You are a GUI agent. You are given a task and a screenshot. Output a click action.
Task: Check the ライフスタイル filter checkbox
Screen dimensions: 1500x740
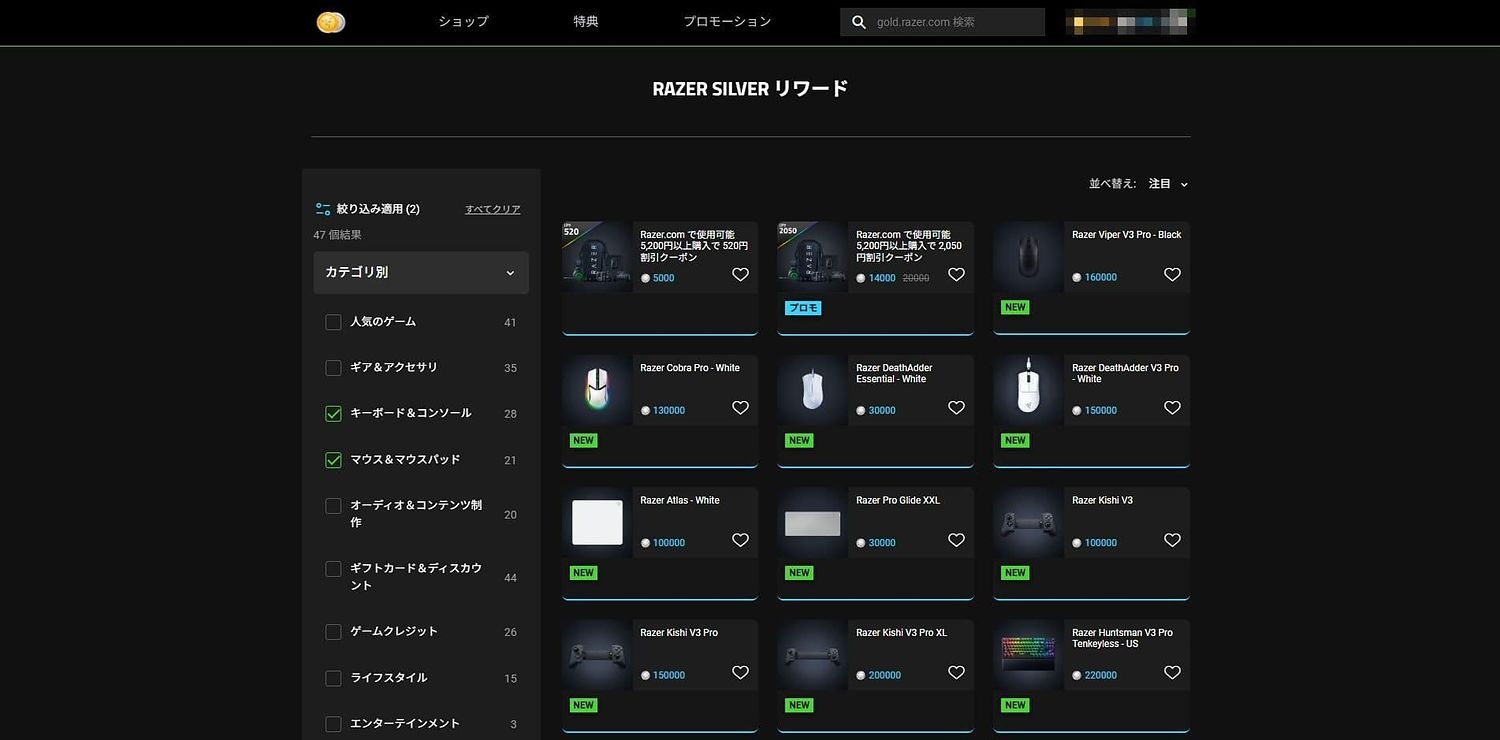[x=334, y=678]
